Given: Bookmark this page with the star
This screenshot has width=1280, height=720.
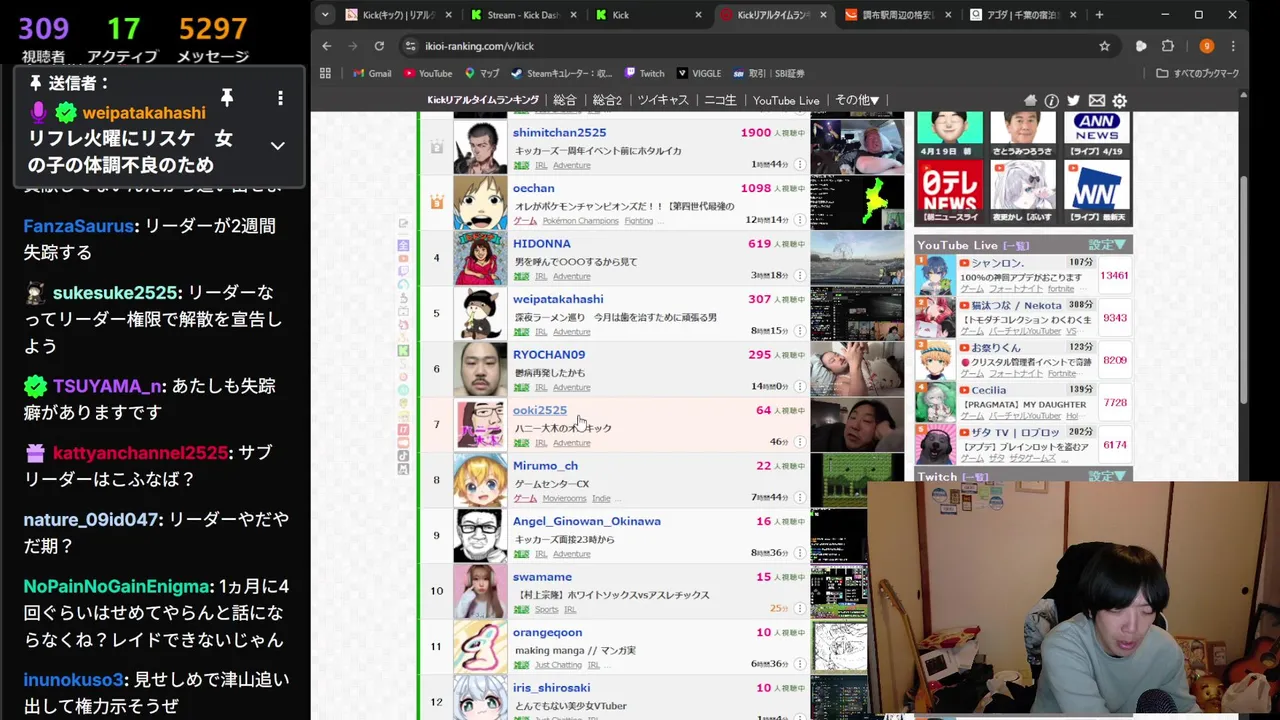Looking at the screenshot, I should pyautogui.click(x=1104, y=46).
